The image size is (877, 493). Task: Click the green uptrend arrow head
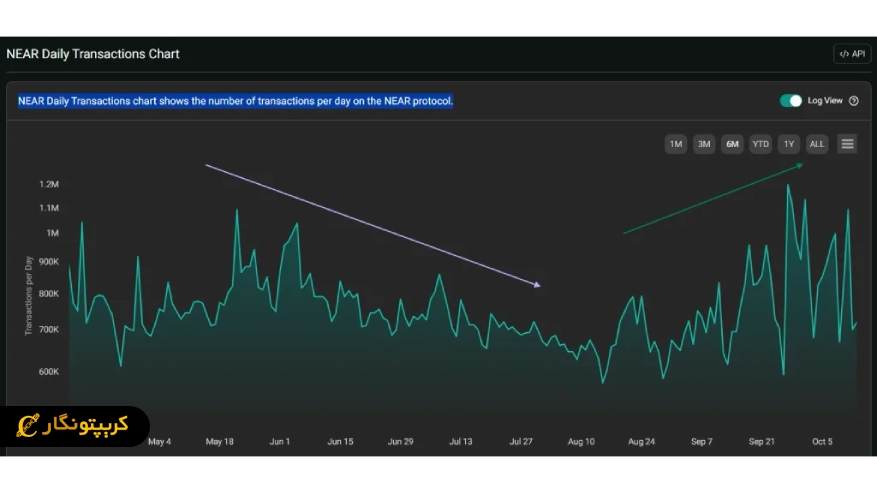coord(800,166)
